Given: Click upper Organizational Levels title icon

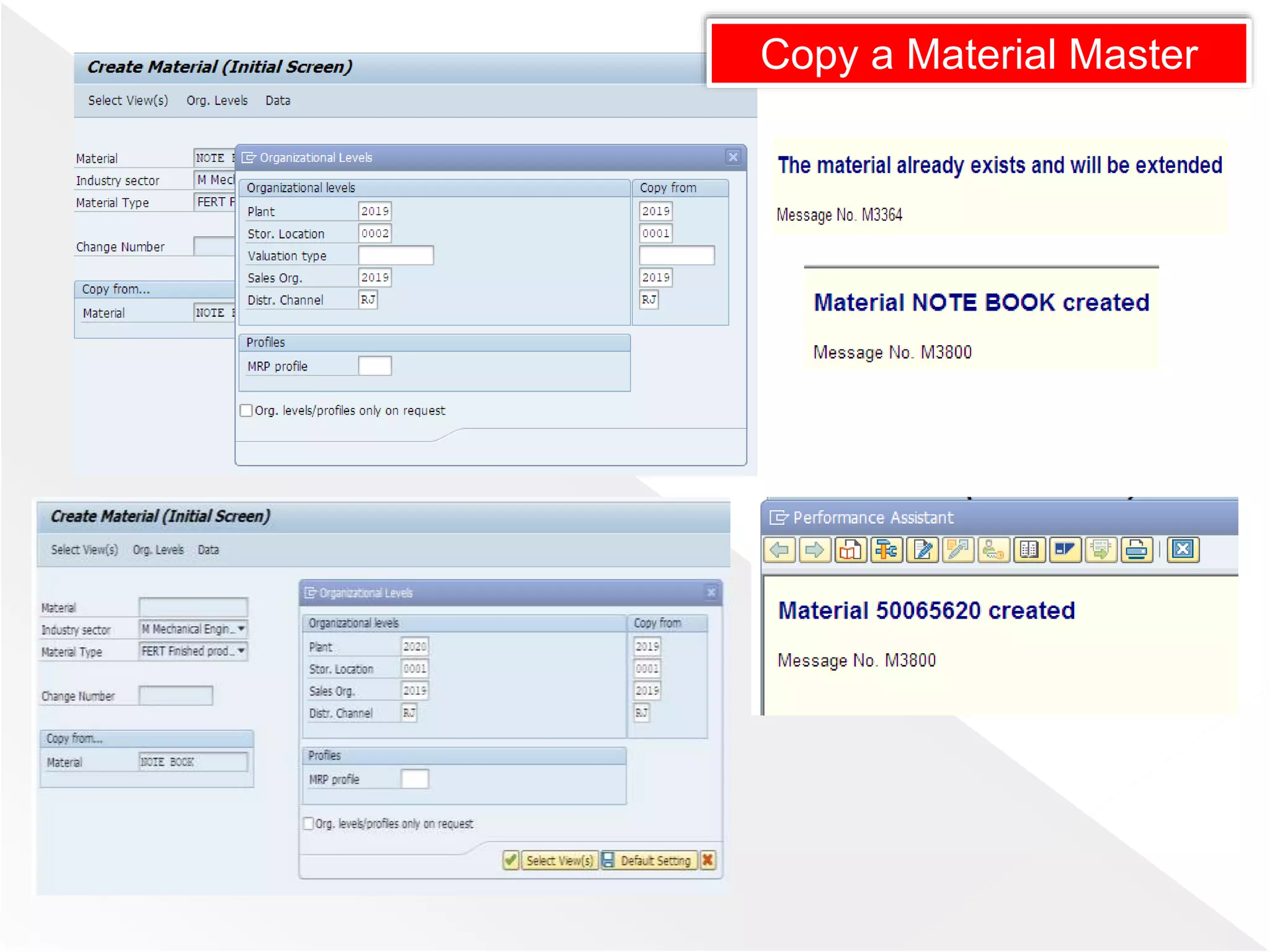Looking at the screenshot, I should (x=249, y=157).
